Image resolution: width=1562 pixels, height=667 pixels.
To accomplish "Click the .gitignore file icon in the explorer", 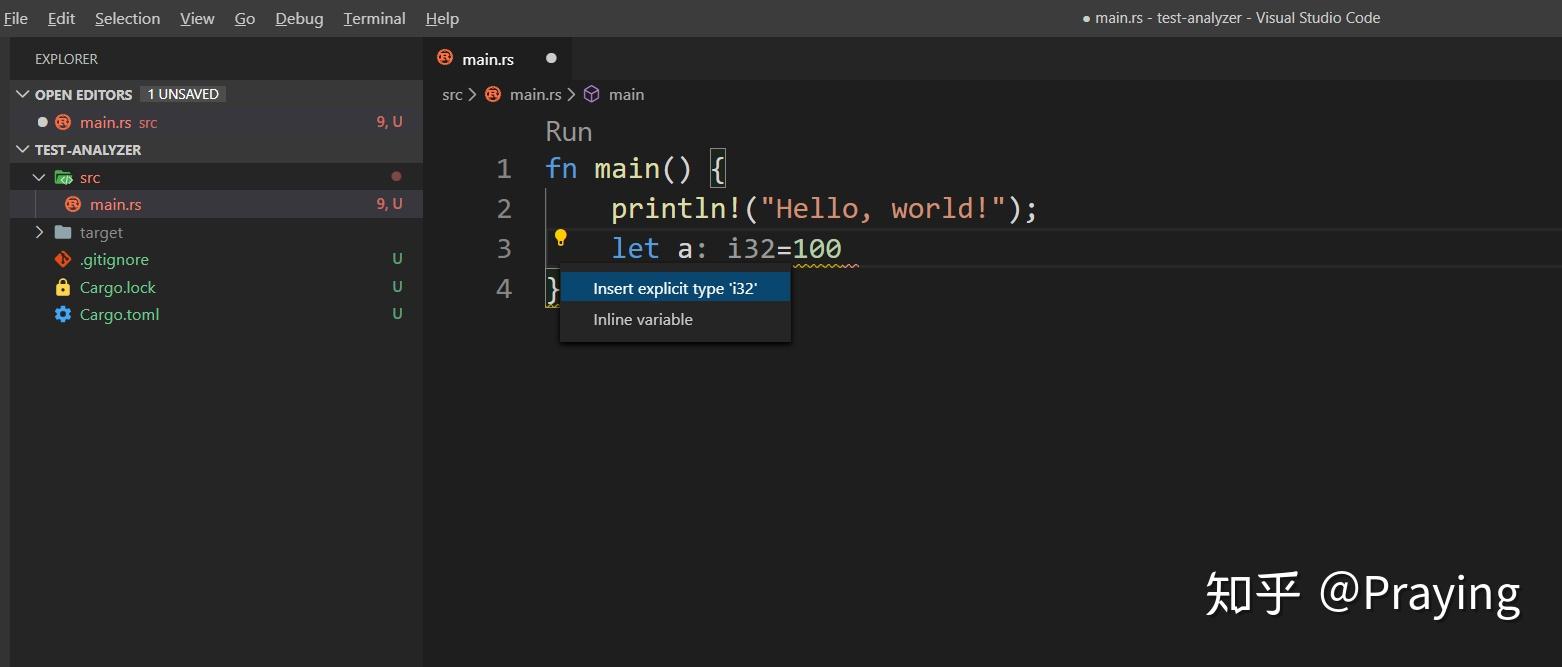I will click(x=62, y=259).
